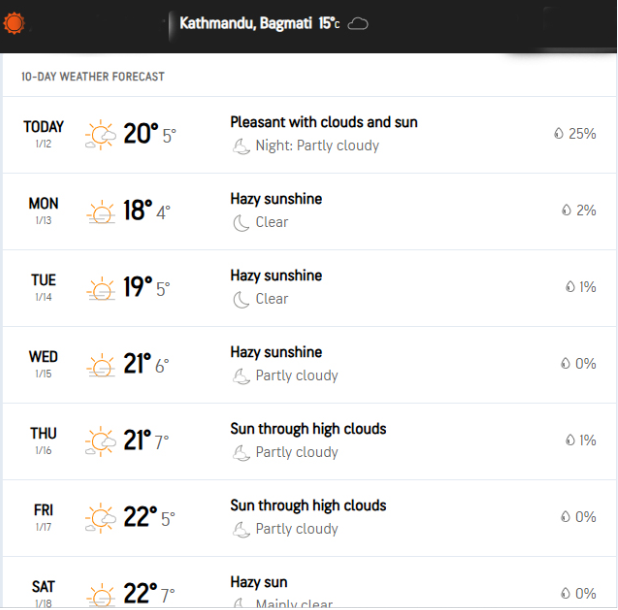Select the FRI 1/17 forecast entry
This screenshot has width=618, height=610.
[309, 518]
